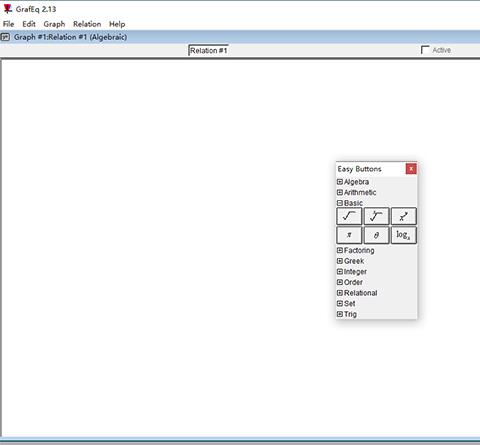Expand the Relational category
Image resolution: width=480 pixels, height=445 pixels.
(x=340, y=293)
